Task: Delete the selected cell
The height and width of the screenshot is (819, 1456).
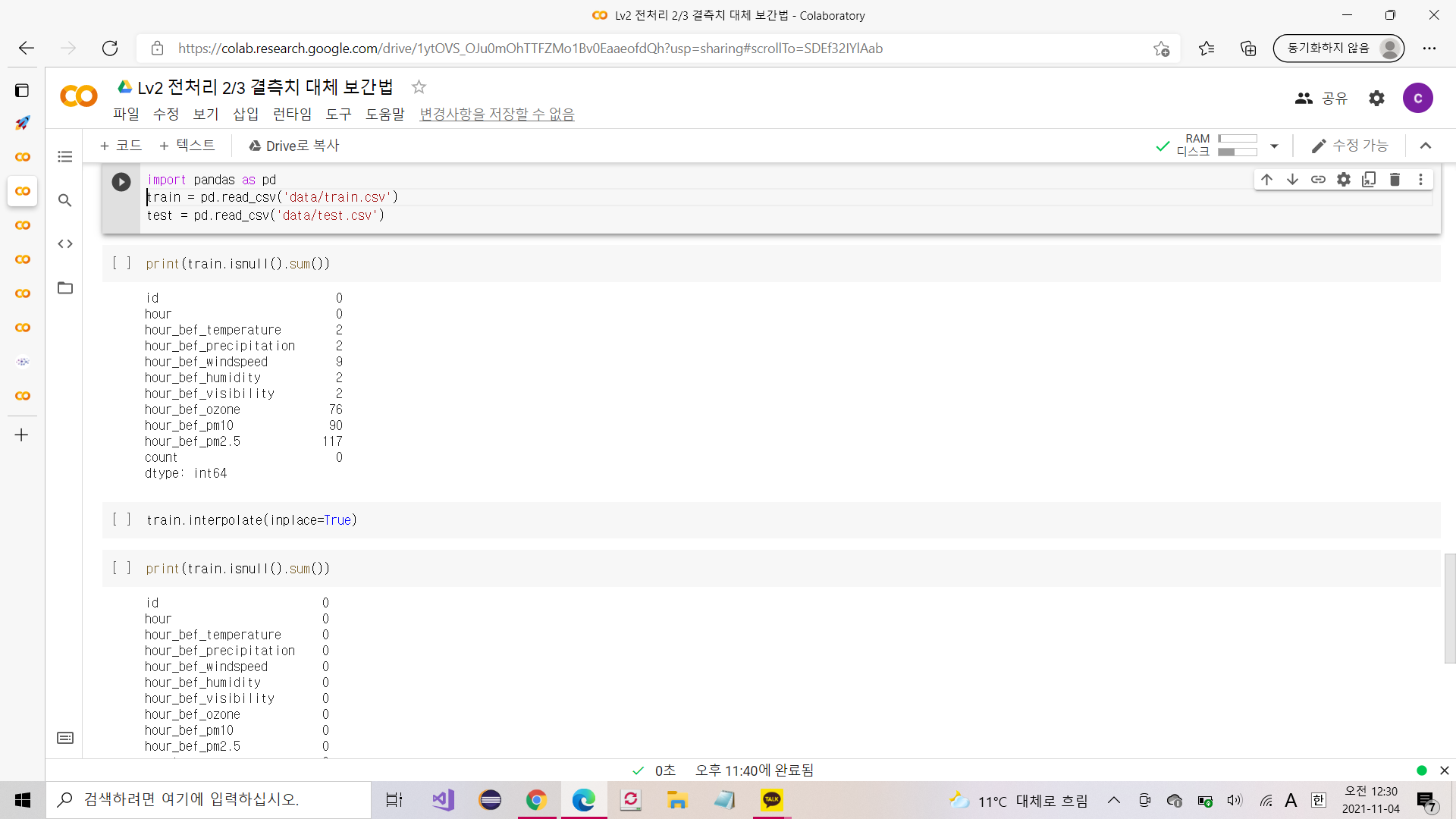Action: point(1395,180)
